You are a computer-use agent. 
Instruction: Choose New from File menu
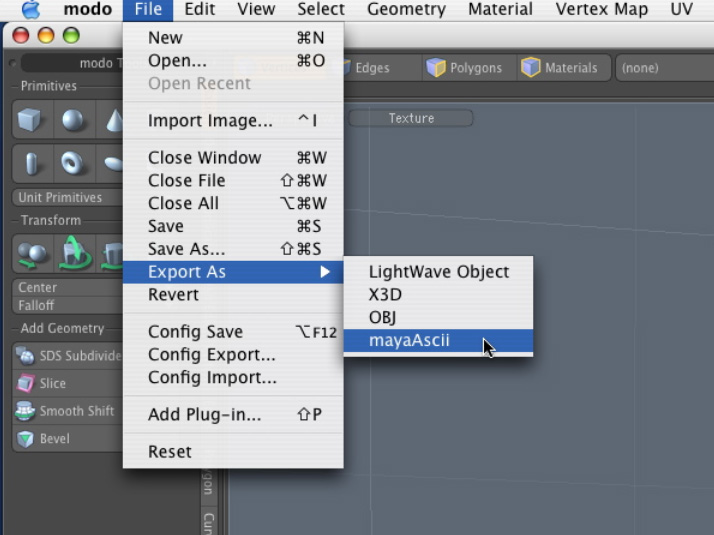(233, 38)
